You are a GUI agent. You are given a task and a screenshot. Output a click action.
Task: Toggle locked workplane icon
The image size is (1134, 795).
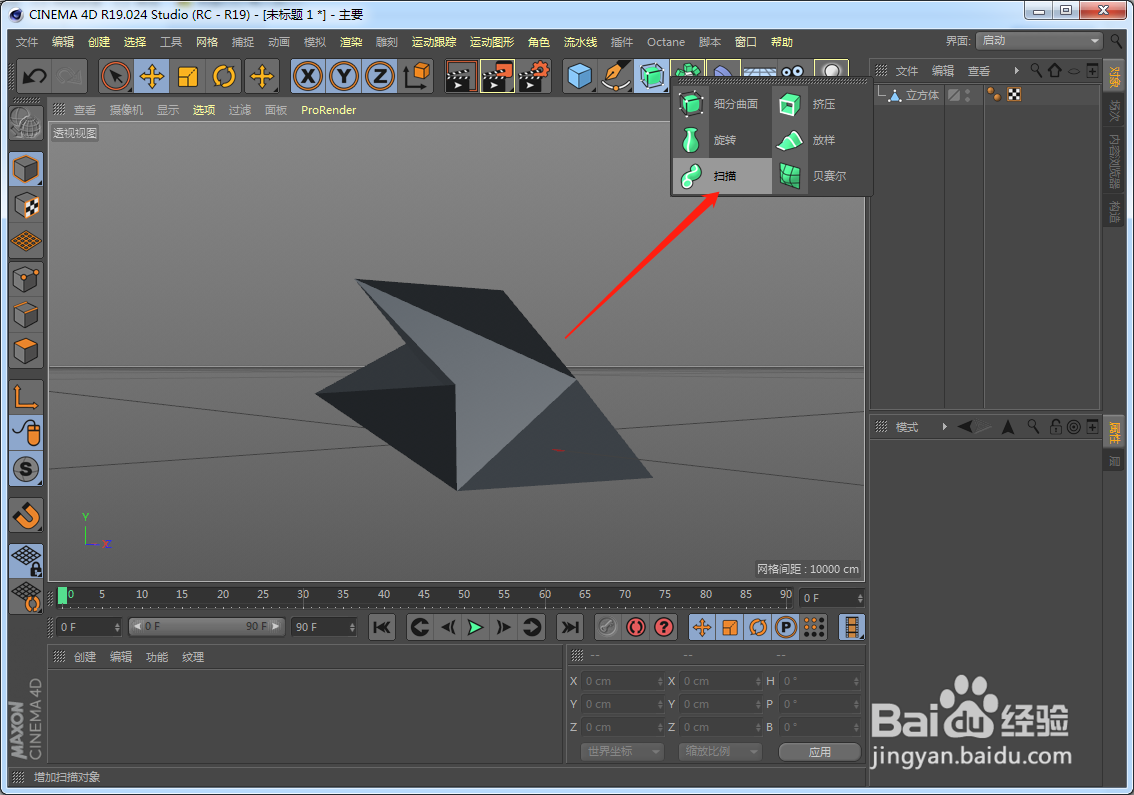tap(26, 561)
